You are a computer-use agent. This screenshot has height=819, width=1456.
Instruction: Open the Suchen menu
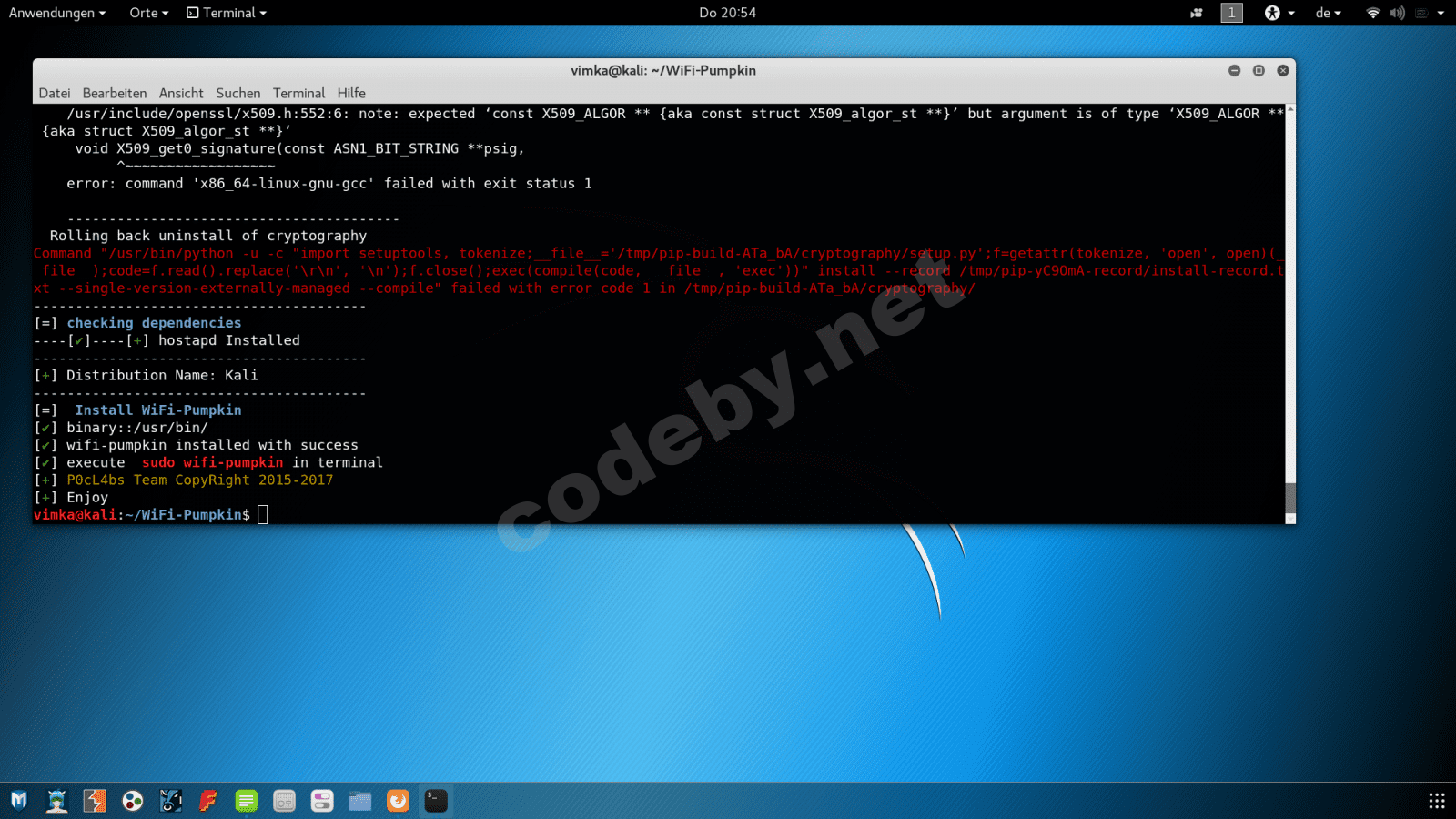(238, 93)
